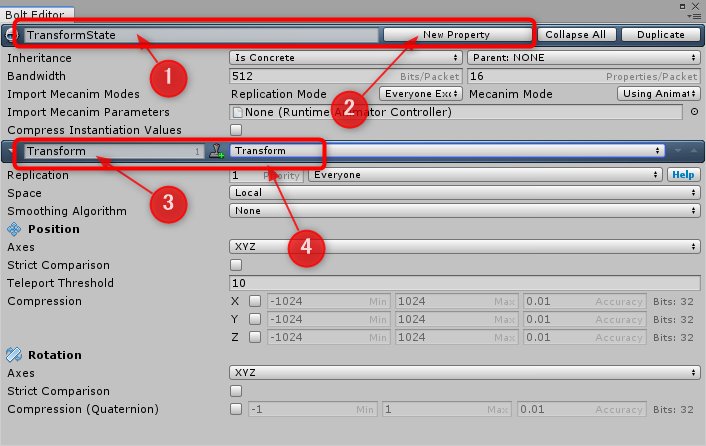Edit the Transform property name field
706x446 pixels.
coord(114,151)
